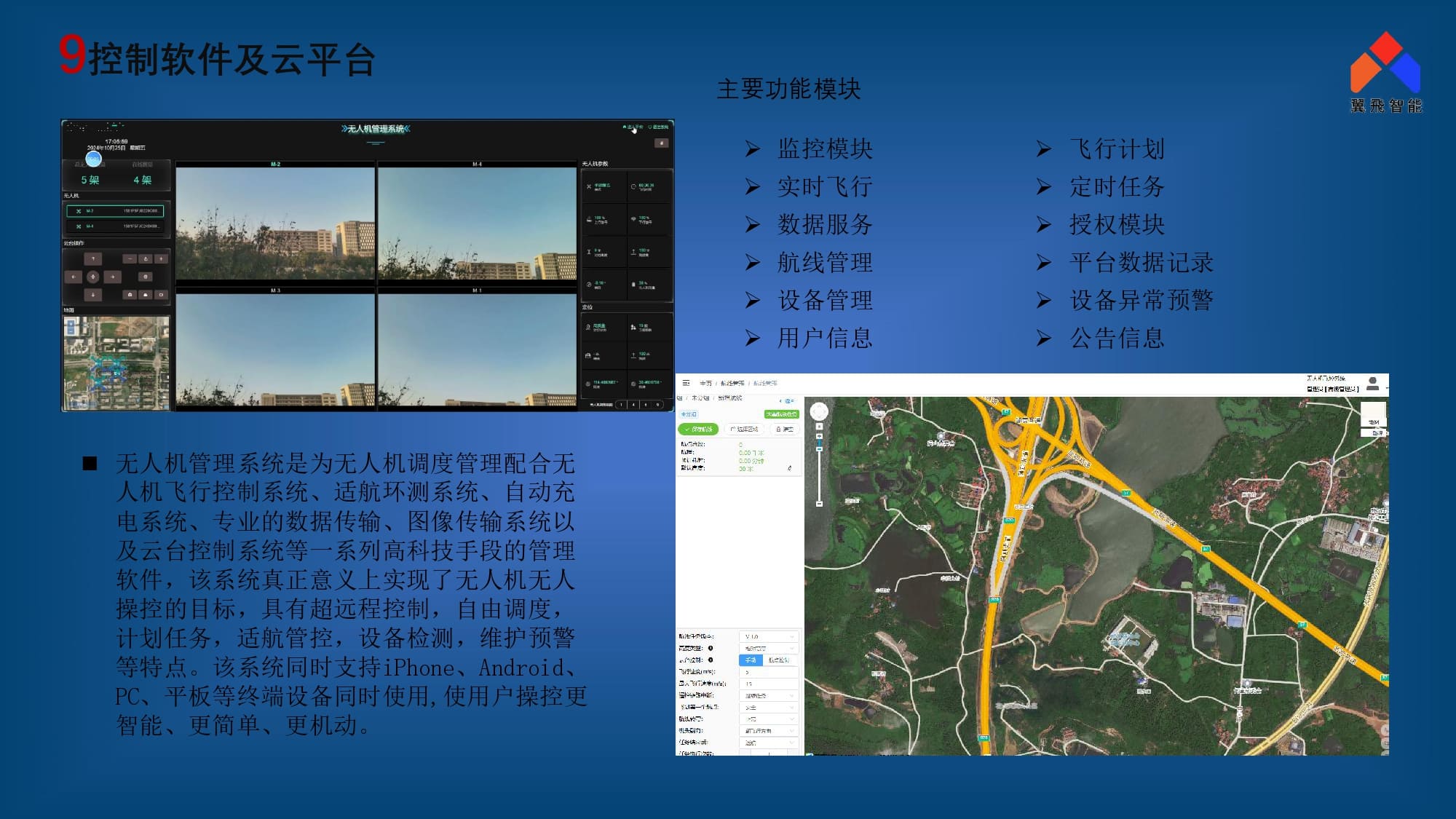
Task: Expand the heading direction dropdown
Action: pos(769,730)
